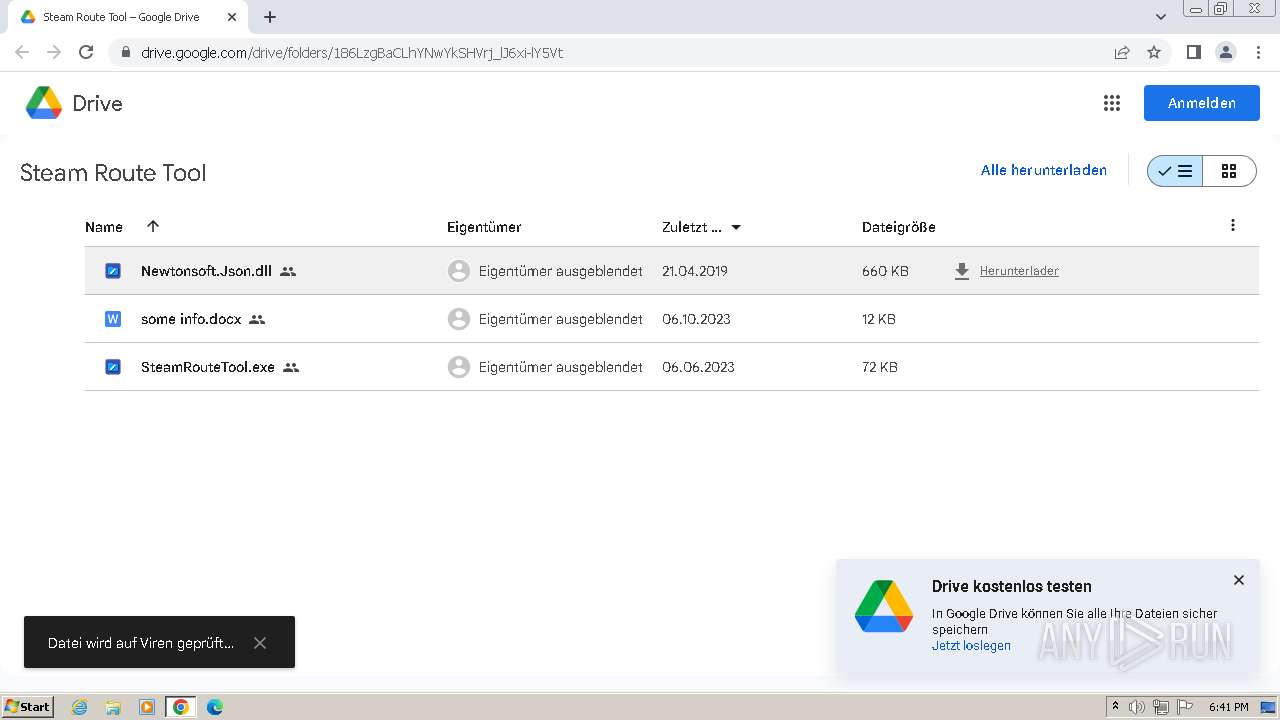Close the Steam Route Tool tab
This screenshot has width=1280, height=720.
tap(232, 17)
